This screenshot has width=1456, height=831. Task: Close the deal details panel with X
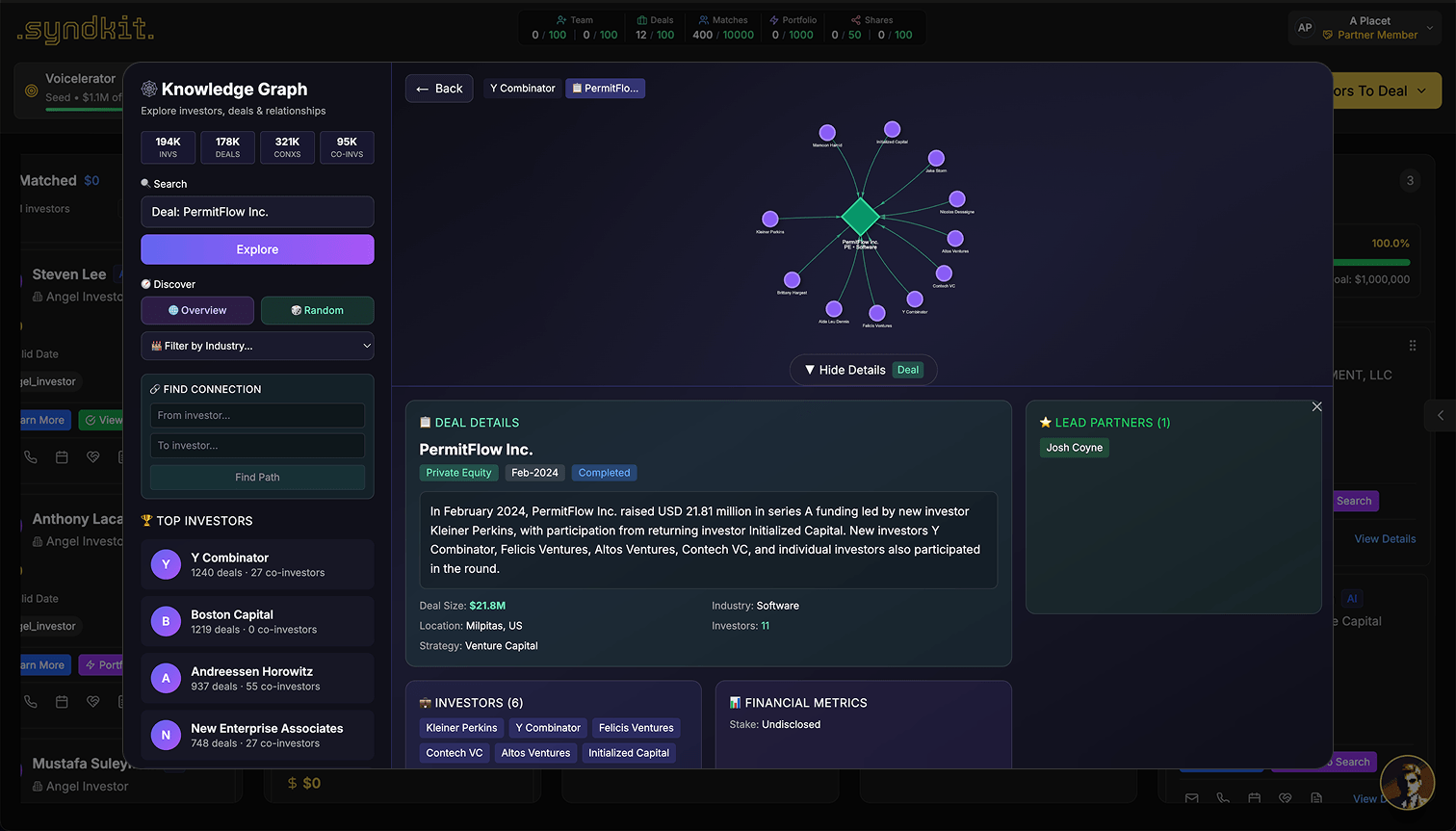(1316, 406)
